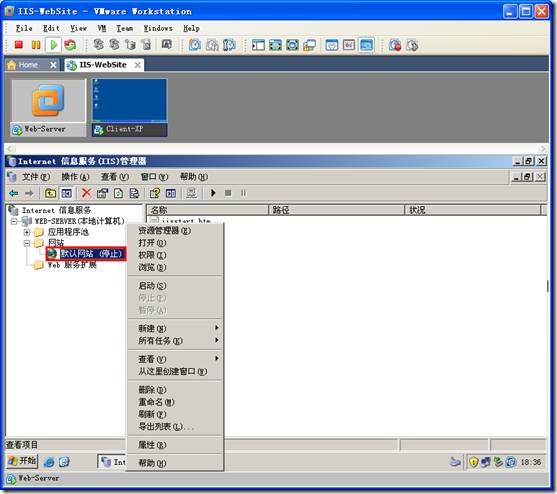
Task: Click the VMware suspend (pause) button
Action: [x=36, y=45]
